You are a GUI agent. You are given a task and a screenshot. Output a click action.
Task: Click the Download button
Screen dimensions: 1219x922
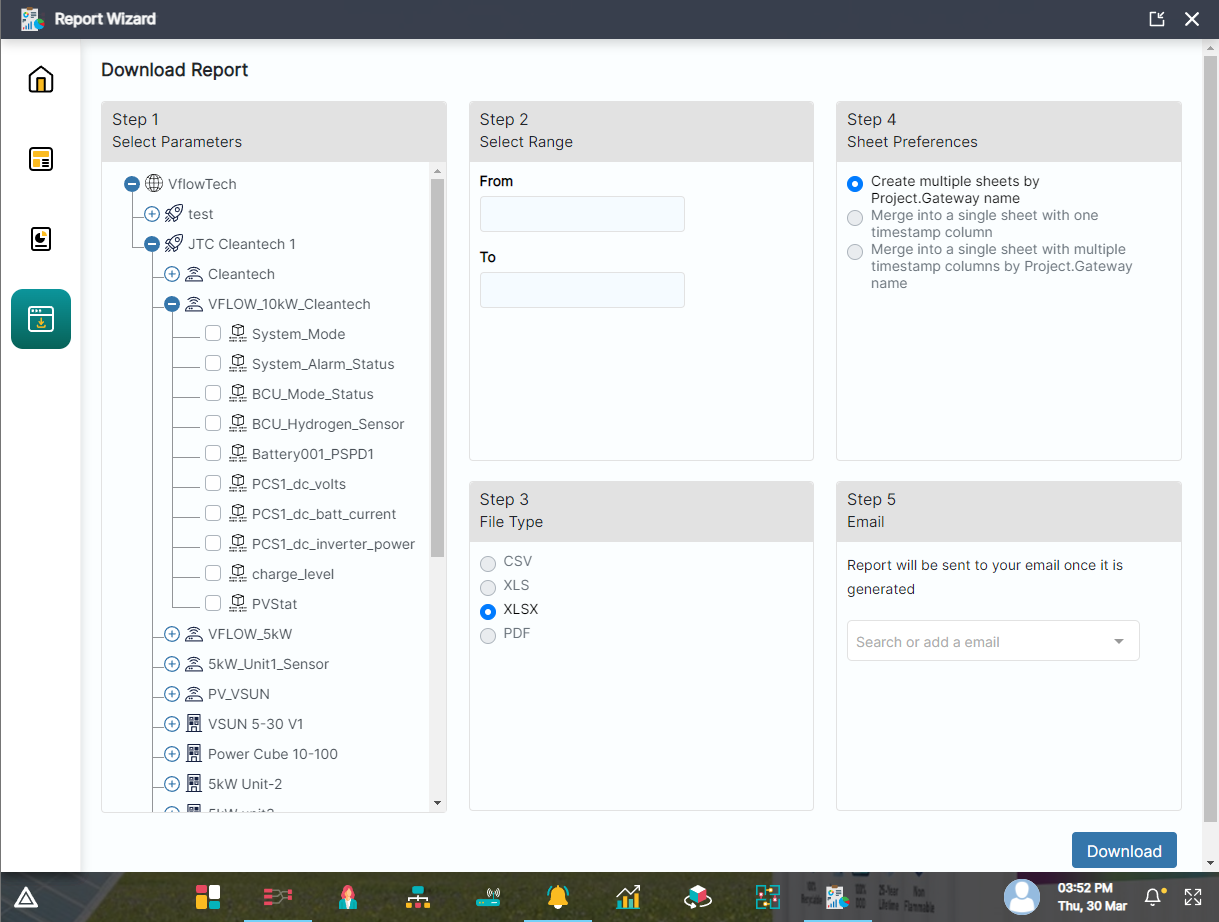point(1123,851)
